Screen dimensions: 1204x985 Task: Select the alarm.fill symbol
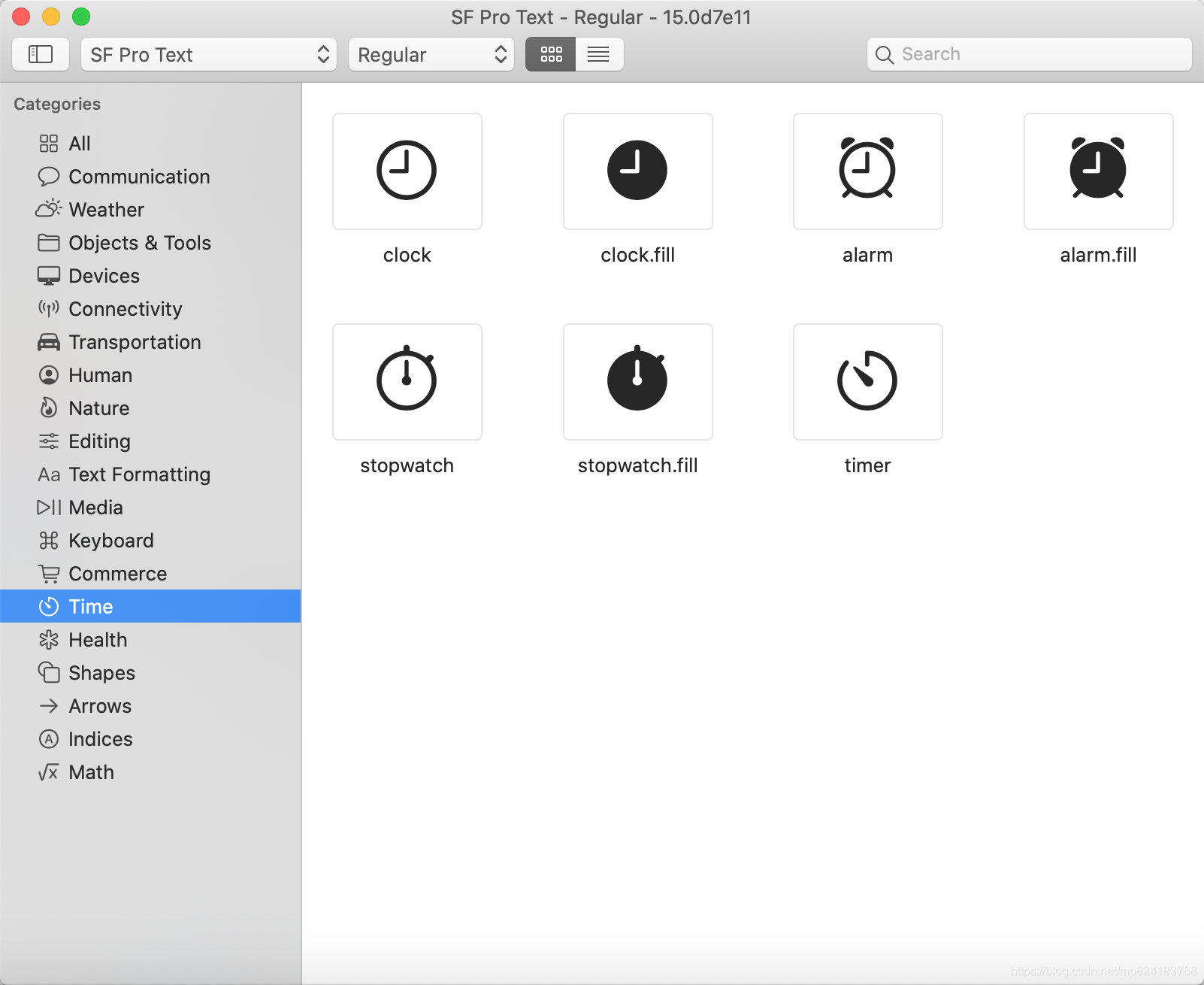point(1097,171)
